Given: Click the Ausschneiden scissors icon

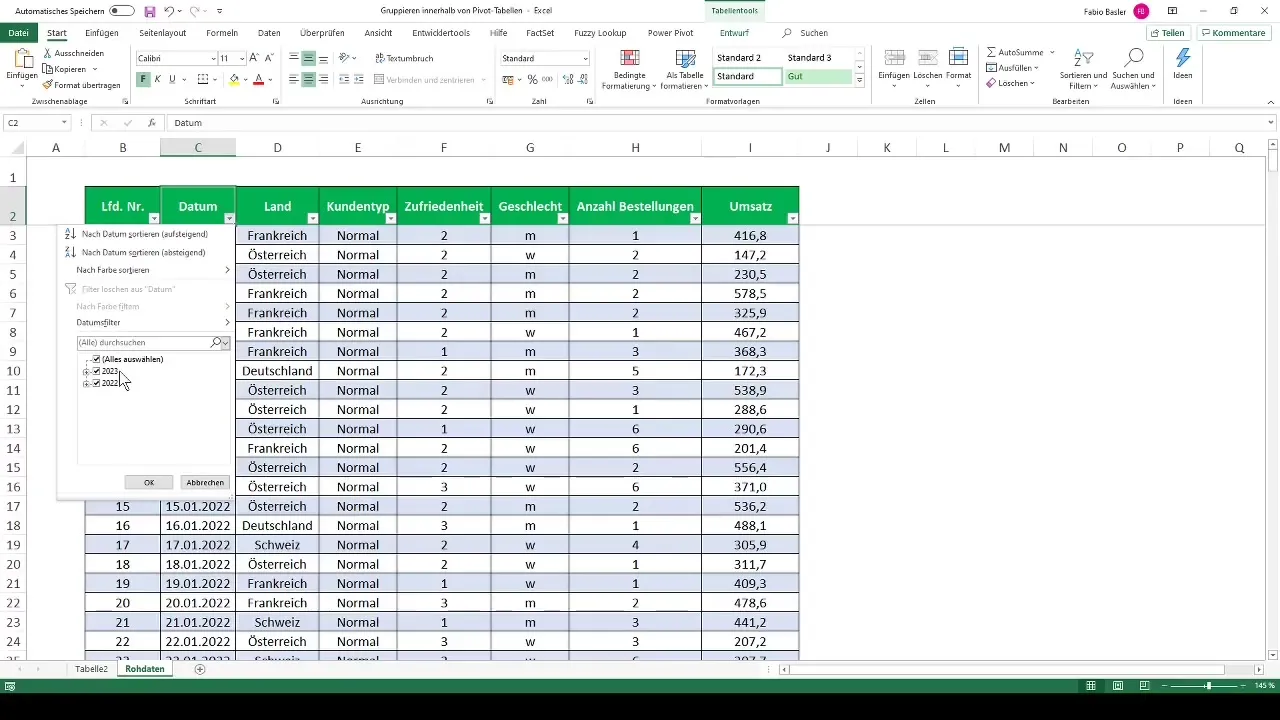Looking at the screenshot, I should click(48, 53).
